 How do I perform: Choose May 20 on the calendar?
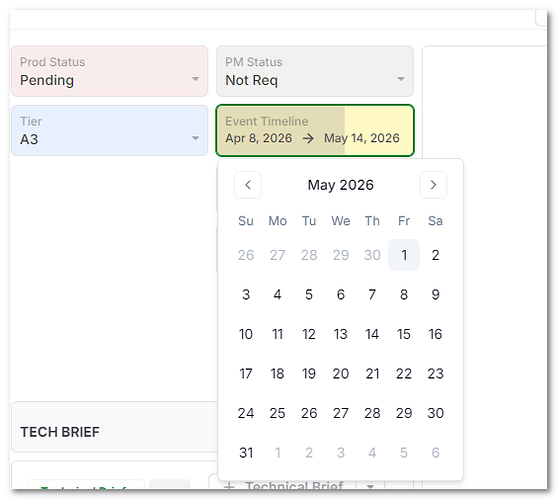(341, 373)
